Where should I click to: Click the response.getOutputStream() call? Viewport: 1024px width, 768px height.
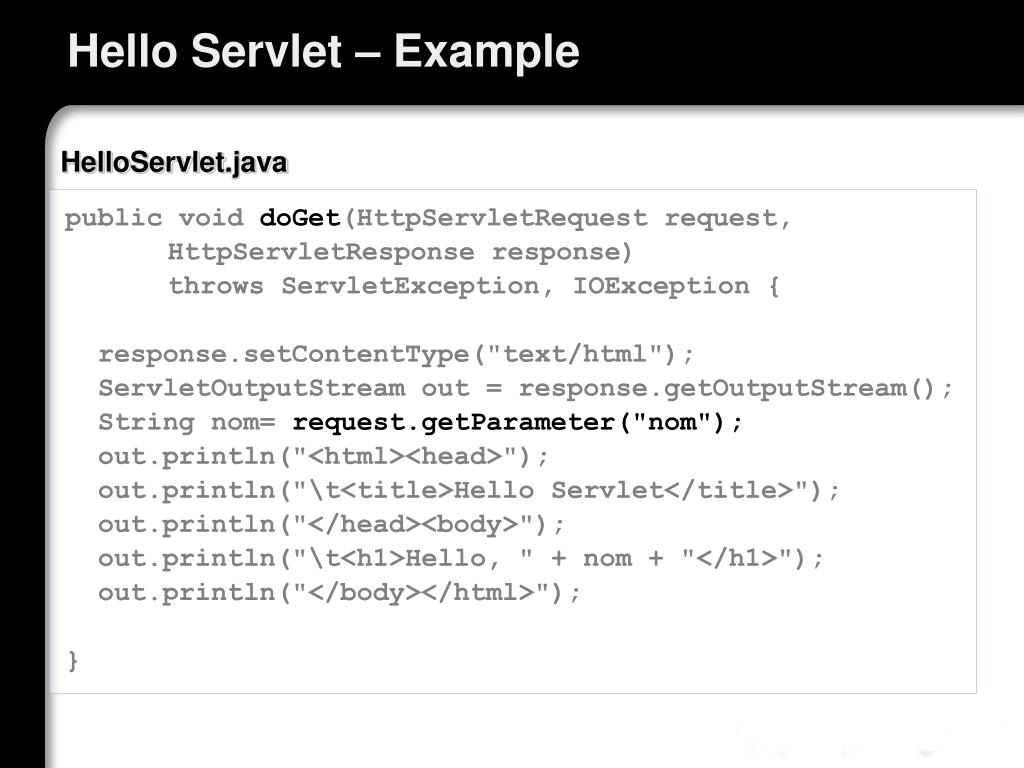click(736, 388)
